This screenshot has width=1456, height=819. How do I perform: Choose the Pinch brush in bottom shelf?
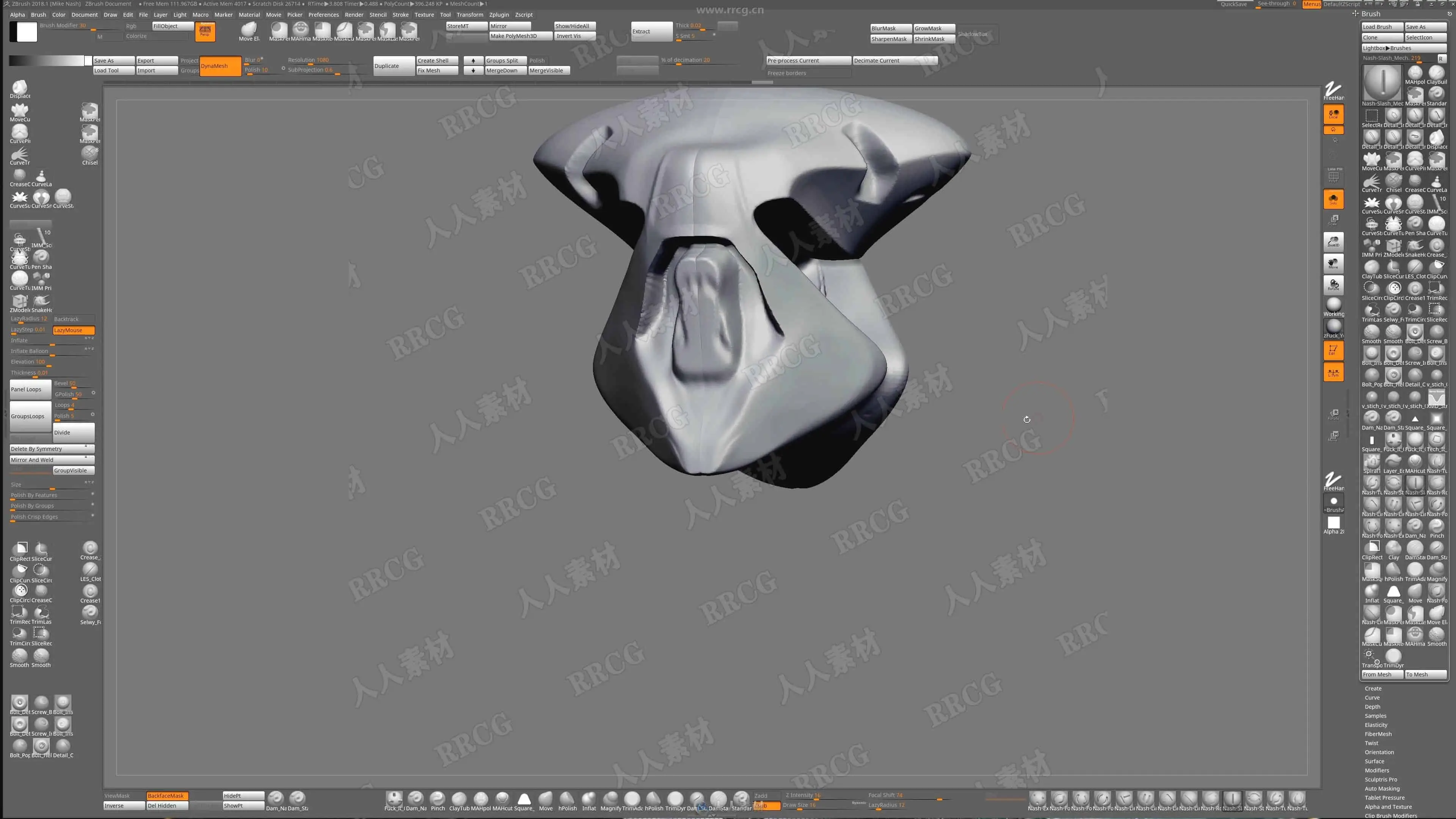438,798
